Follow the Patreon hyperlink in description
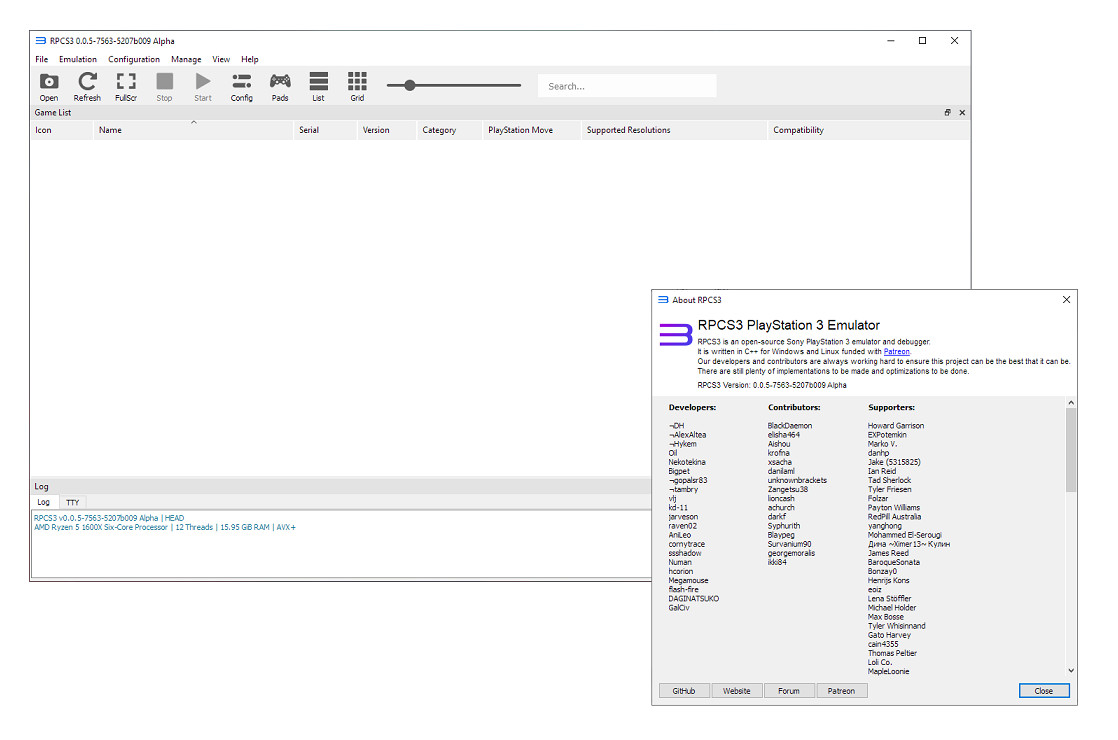This screenshot has height=740, width=1118. (x=896, y=351)
